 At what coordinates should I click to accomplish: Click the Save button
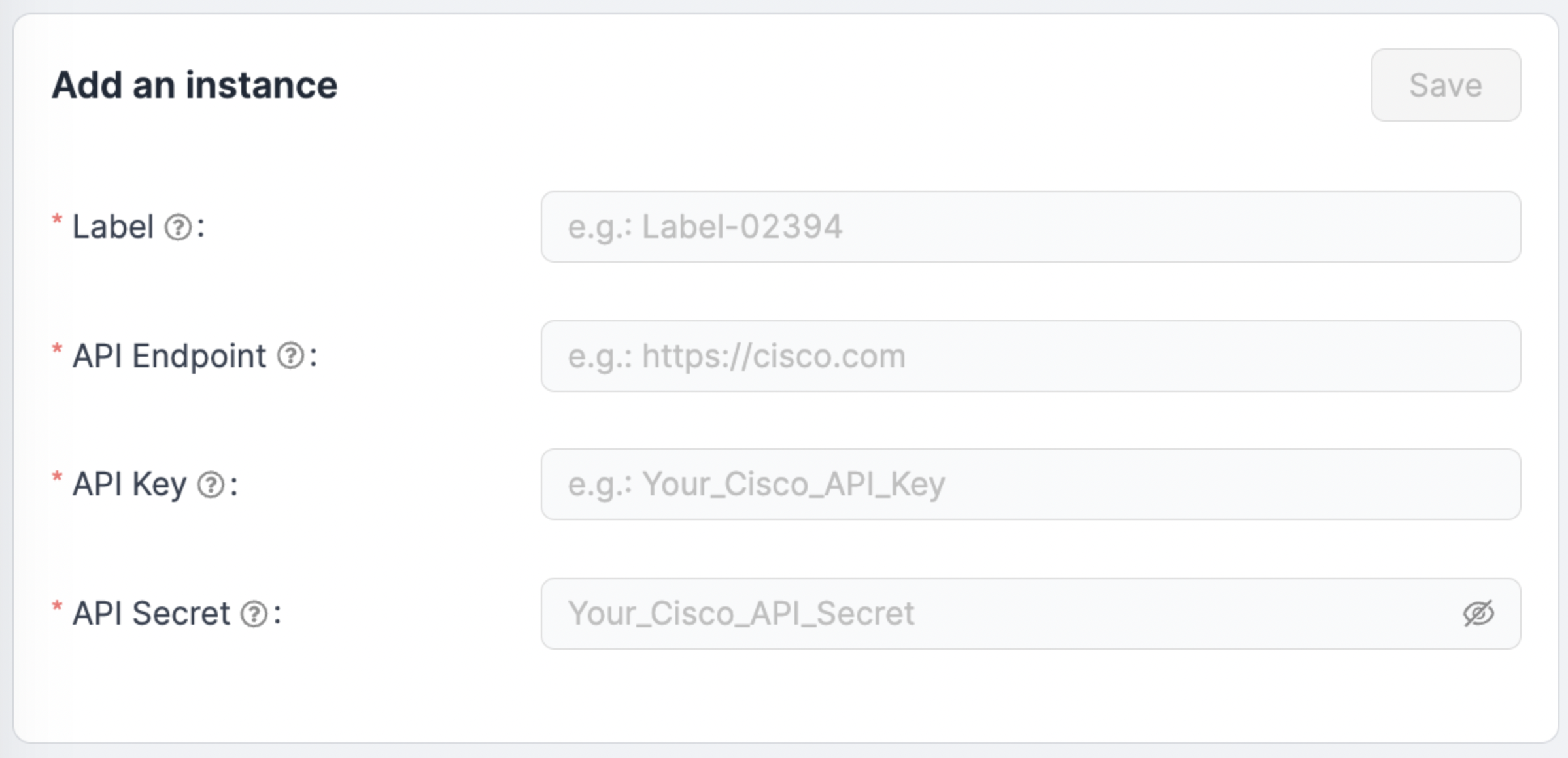(x=1446, y=85)
